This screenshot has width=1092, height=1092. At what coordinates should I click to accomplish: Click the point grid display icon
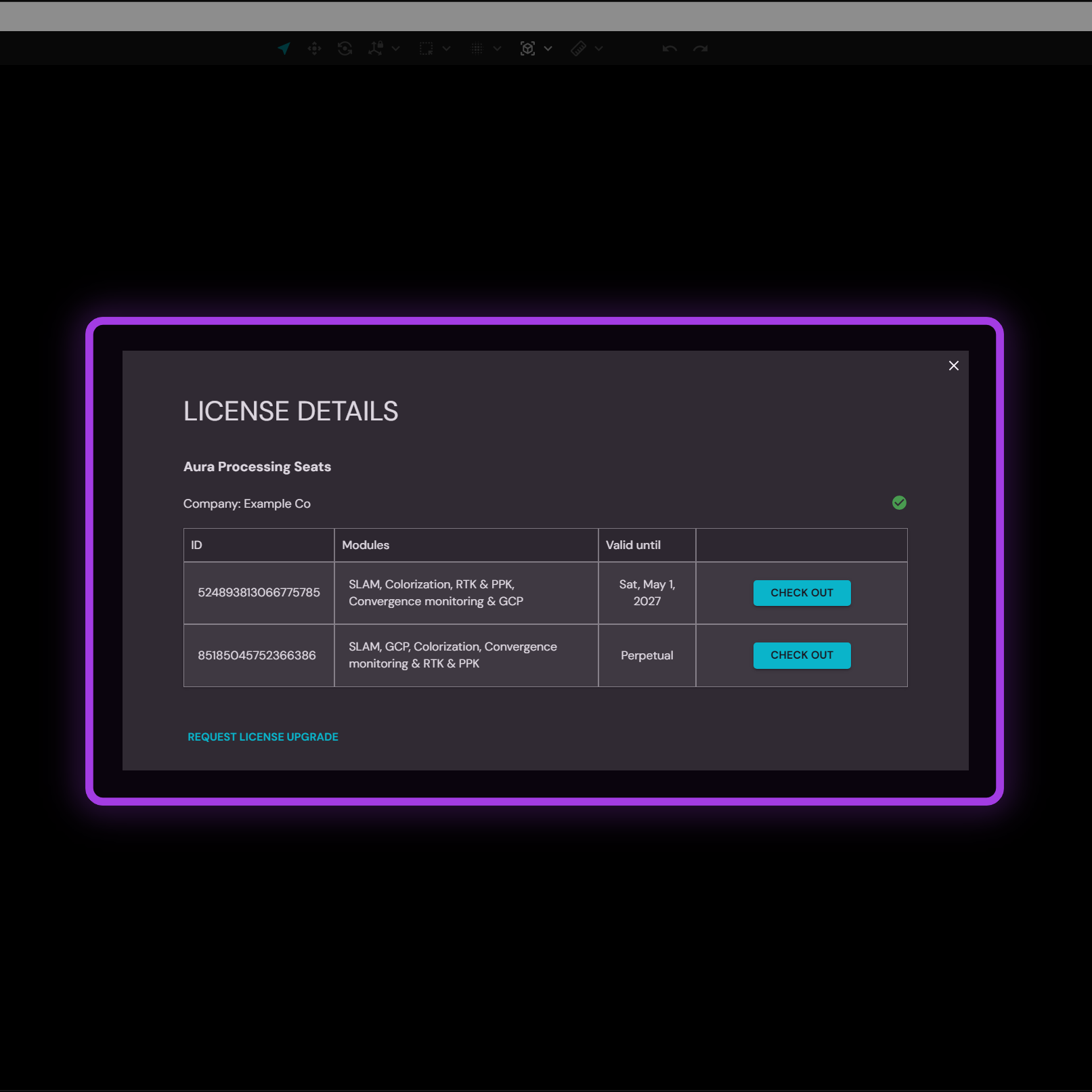tap(477, 49)
